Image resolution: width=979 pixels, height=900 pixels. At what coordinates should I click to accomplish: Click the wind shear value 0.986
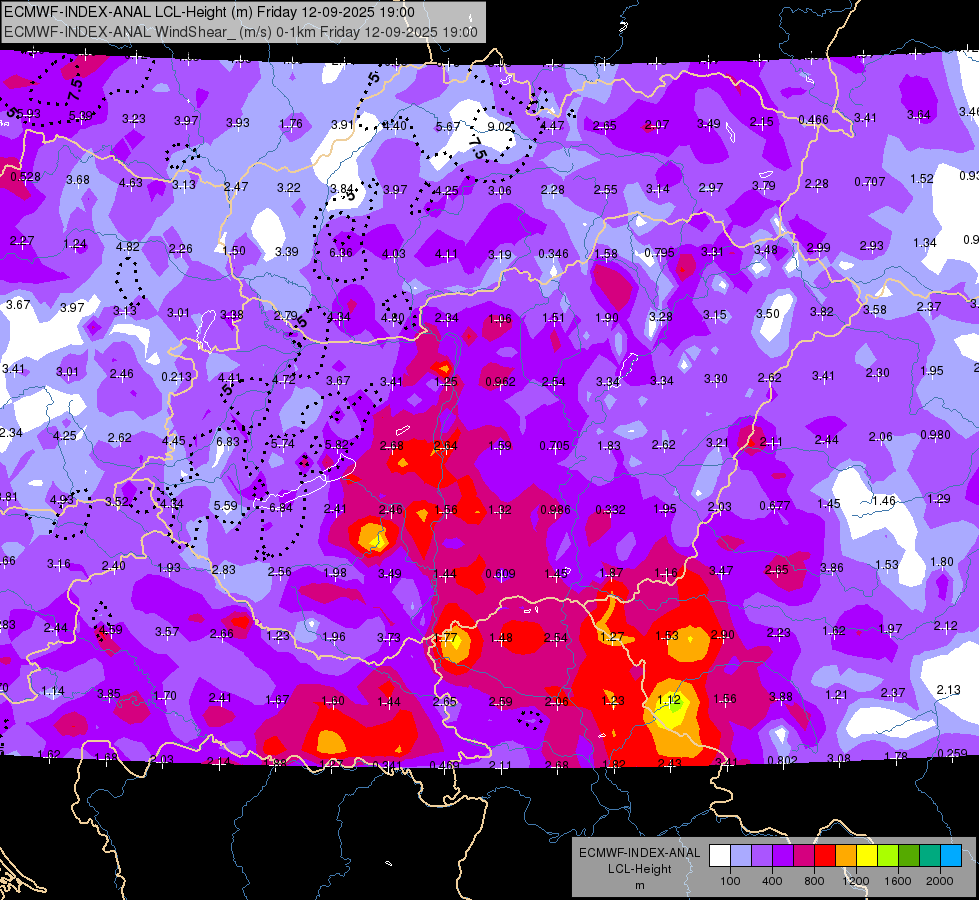pos(555,509)
